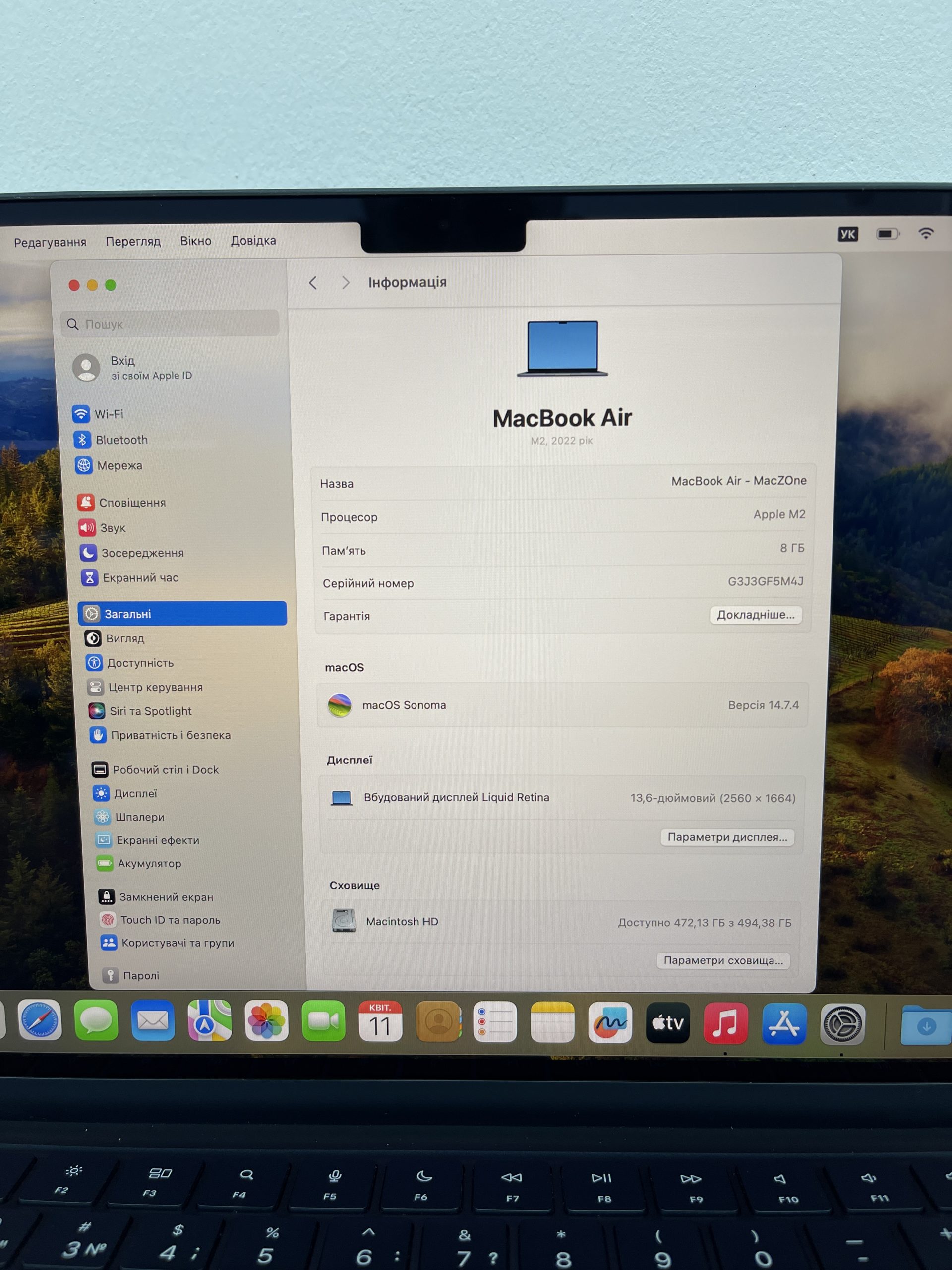Open Touch ID та пароль settings
Image resolution: width=952 pixels, height=1270 pixels.
point(160,920)
